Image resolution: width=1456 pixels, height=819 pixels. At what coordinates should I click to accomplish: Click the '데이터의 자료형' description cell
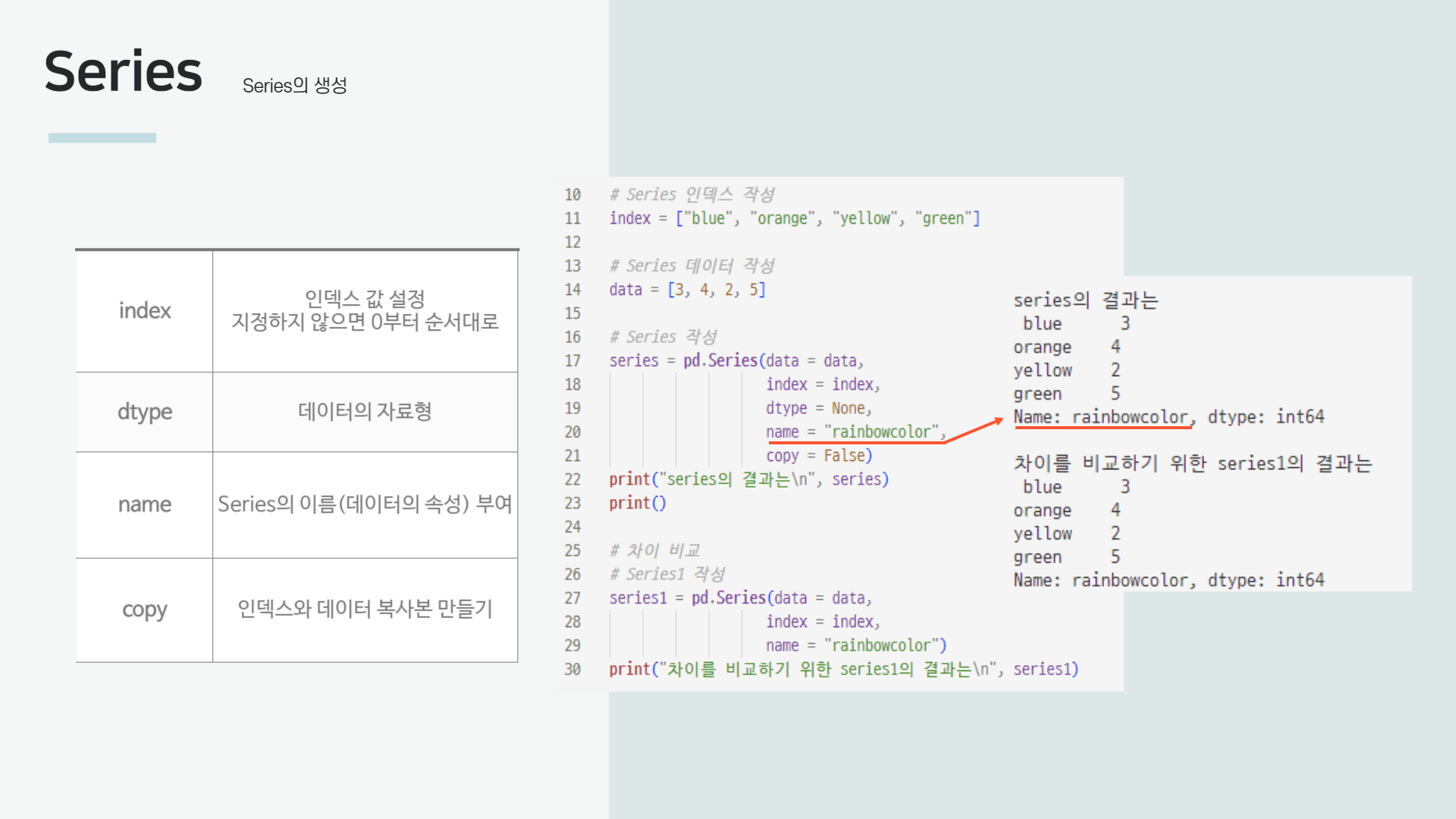[x=365, y=412]
